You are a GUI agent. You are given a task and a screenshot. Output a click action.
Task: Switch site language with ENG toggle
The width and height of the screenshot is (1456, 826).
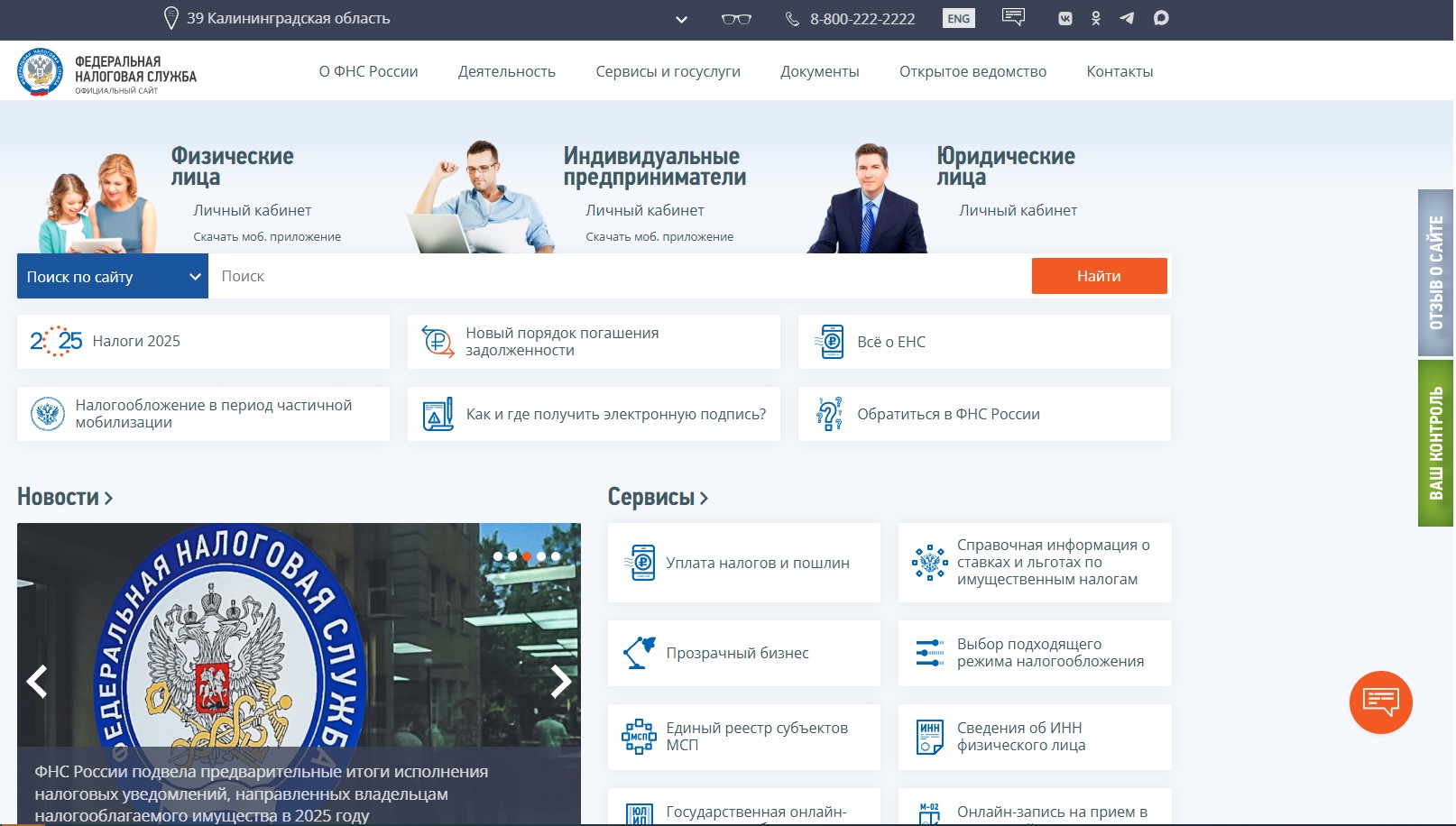958,18
